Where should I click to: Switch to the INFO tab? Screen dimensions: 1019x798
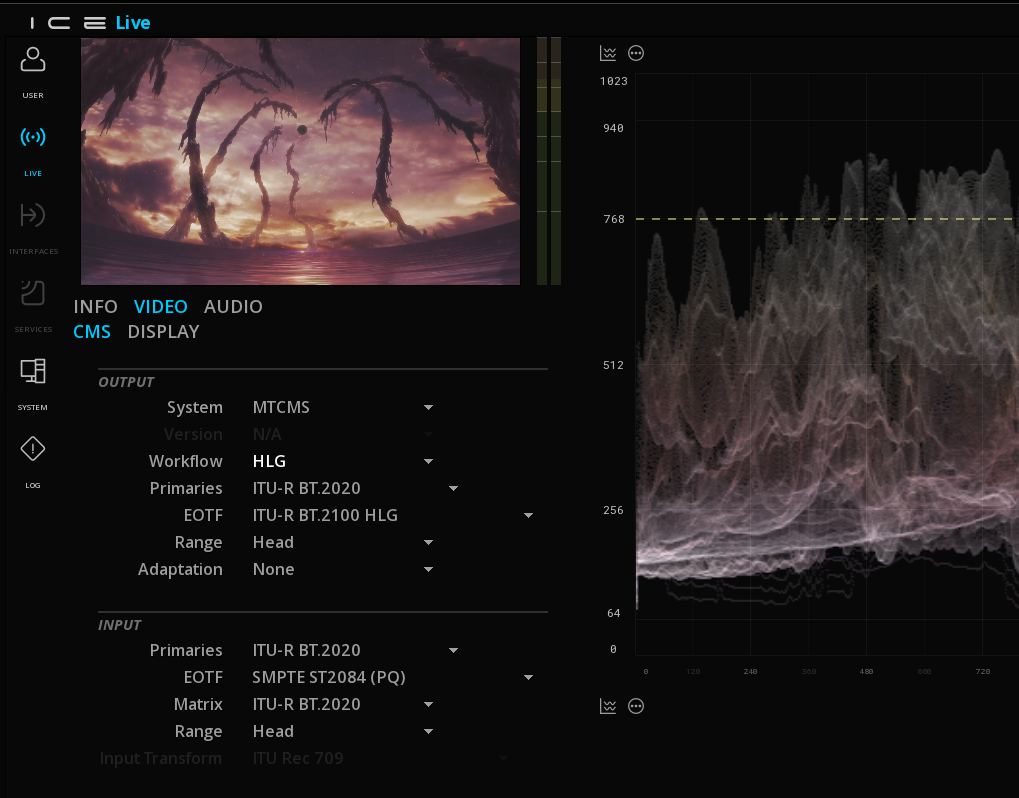96,307
